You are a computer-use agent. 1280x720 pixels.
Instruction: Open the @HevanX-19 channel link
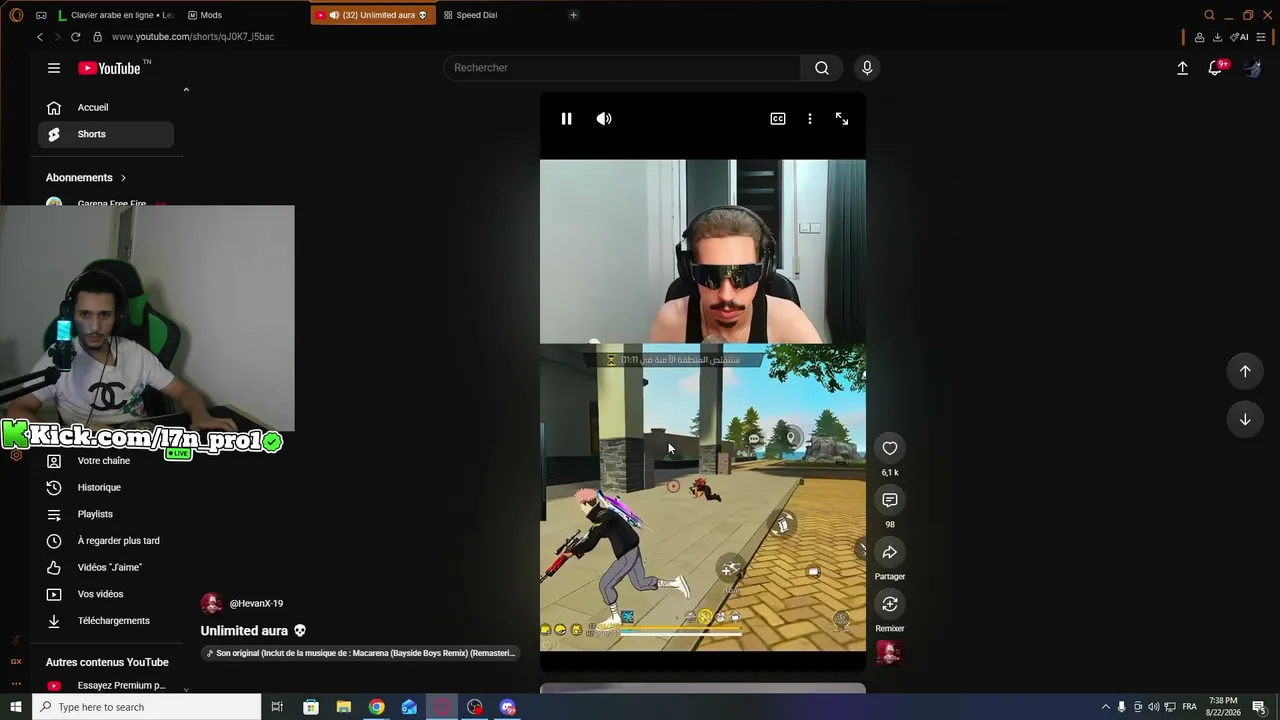[x=256, y=604]
